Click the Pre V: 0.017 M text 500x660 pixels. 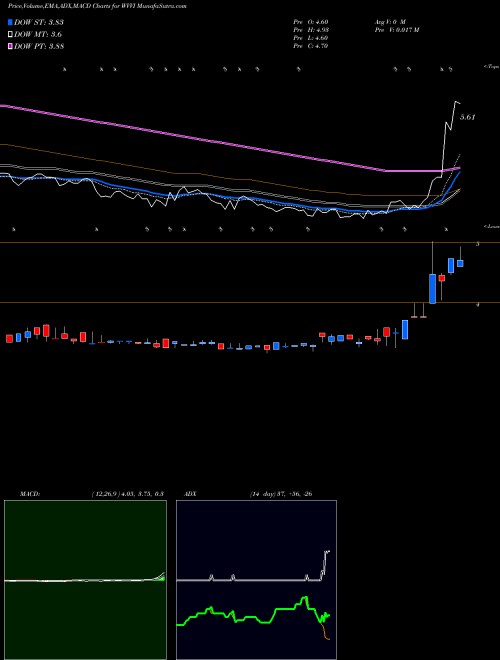point(396,30)
